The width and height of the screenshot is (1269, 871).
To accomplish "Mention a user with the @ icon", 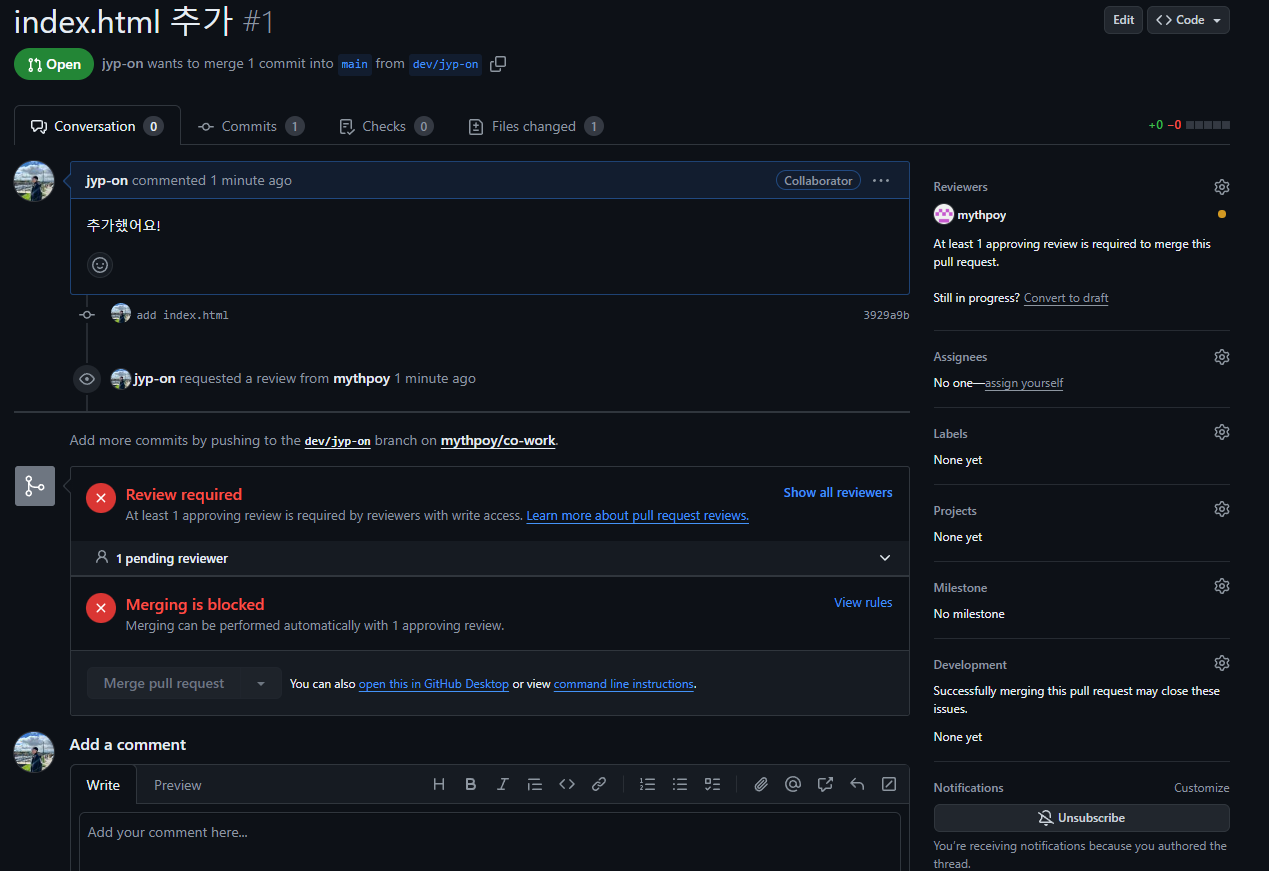I will 793,785.
